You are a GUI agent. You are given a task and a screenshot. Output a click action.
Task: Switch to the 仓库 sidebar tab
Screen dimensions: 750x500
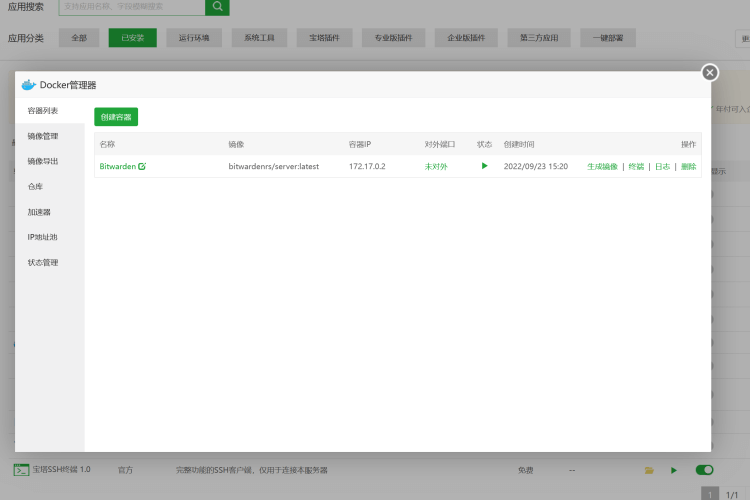pyautogui.click(x=35, y=187)
